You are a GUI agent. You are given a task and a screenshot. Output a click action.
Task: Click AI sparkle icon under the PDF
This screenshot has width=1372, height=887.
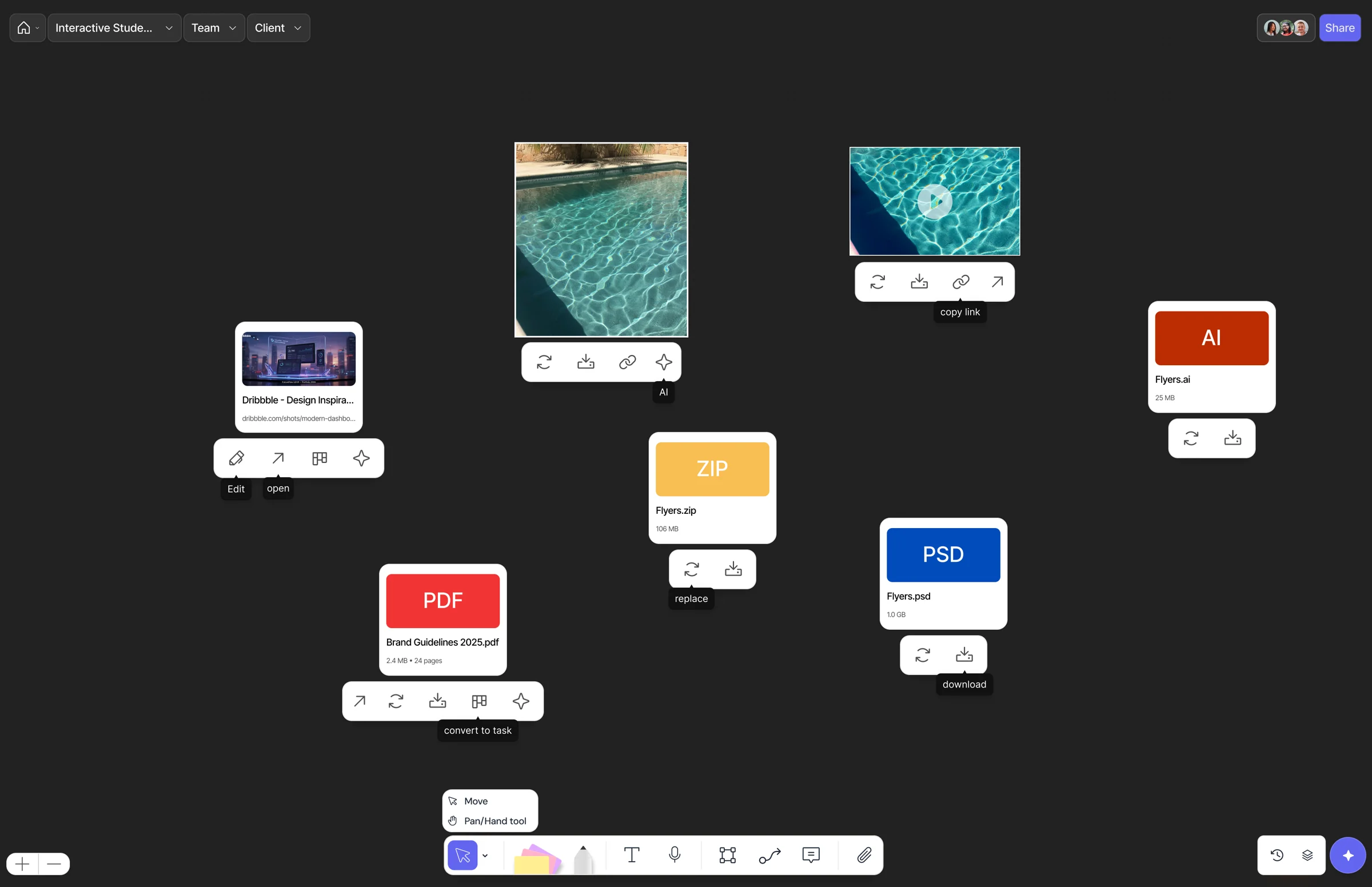521,701
